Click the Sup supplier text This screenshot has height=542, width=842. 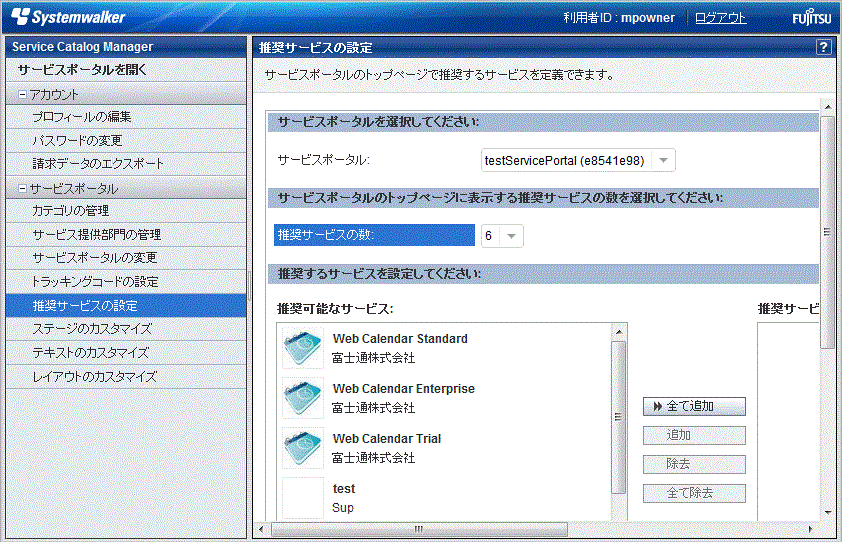tap(343, 508)
